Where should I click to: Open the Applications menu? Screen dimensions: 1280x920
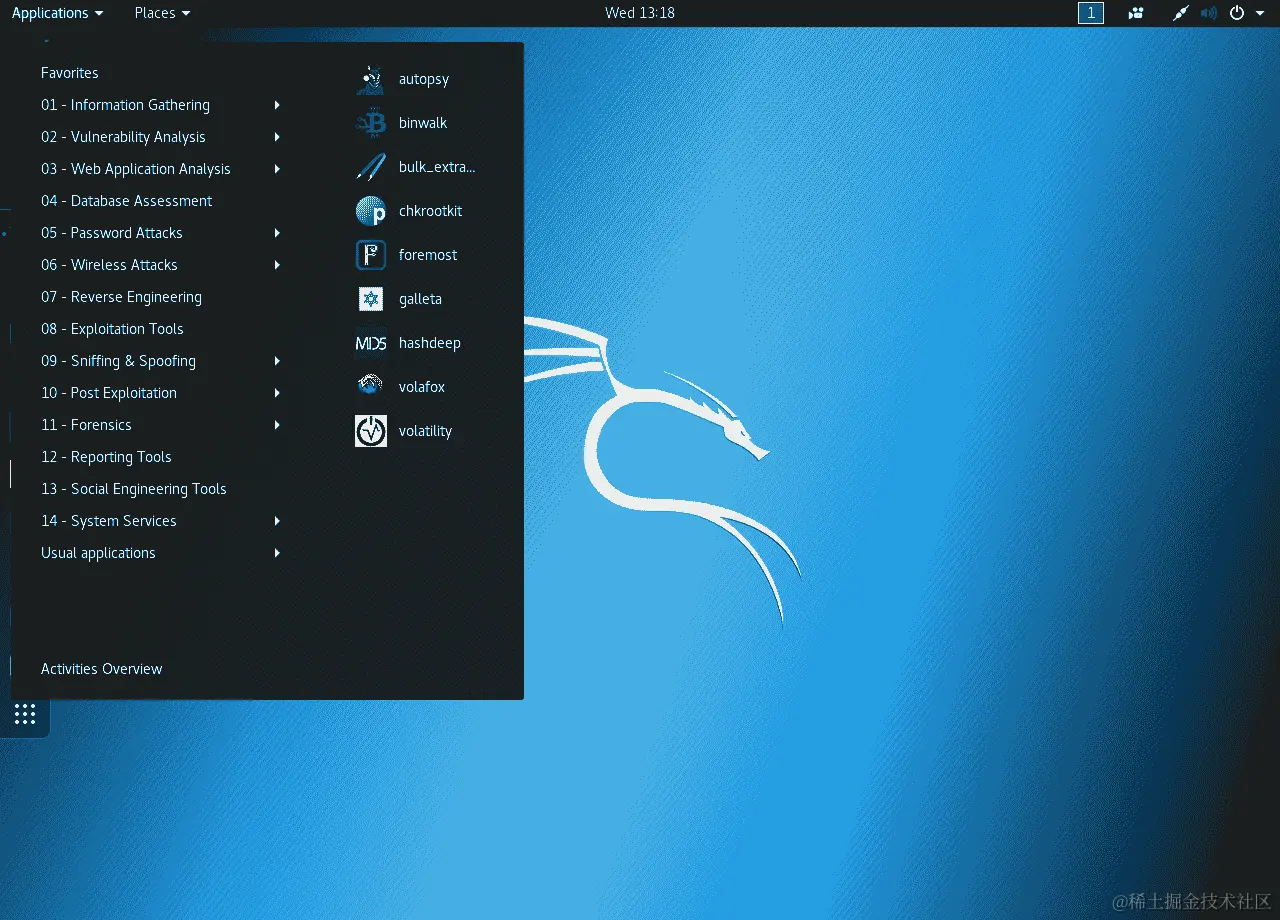pyautogui.click(x=57, y=13)
